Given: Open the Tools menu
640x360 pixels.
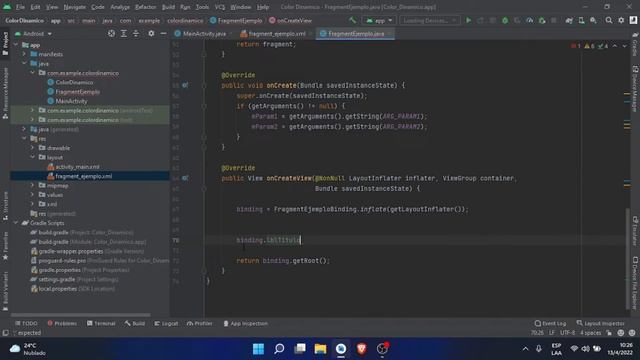Looking at the screenshot, I should tap(202, 7).
